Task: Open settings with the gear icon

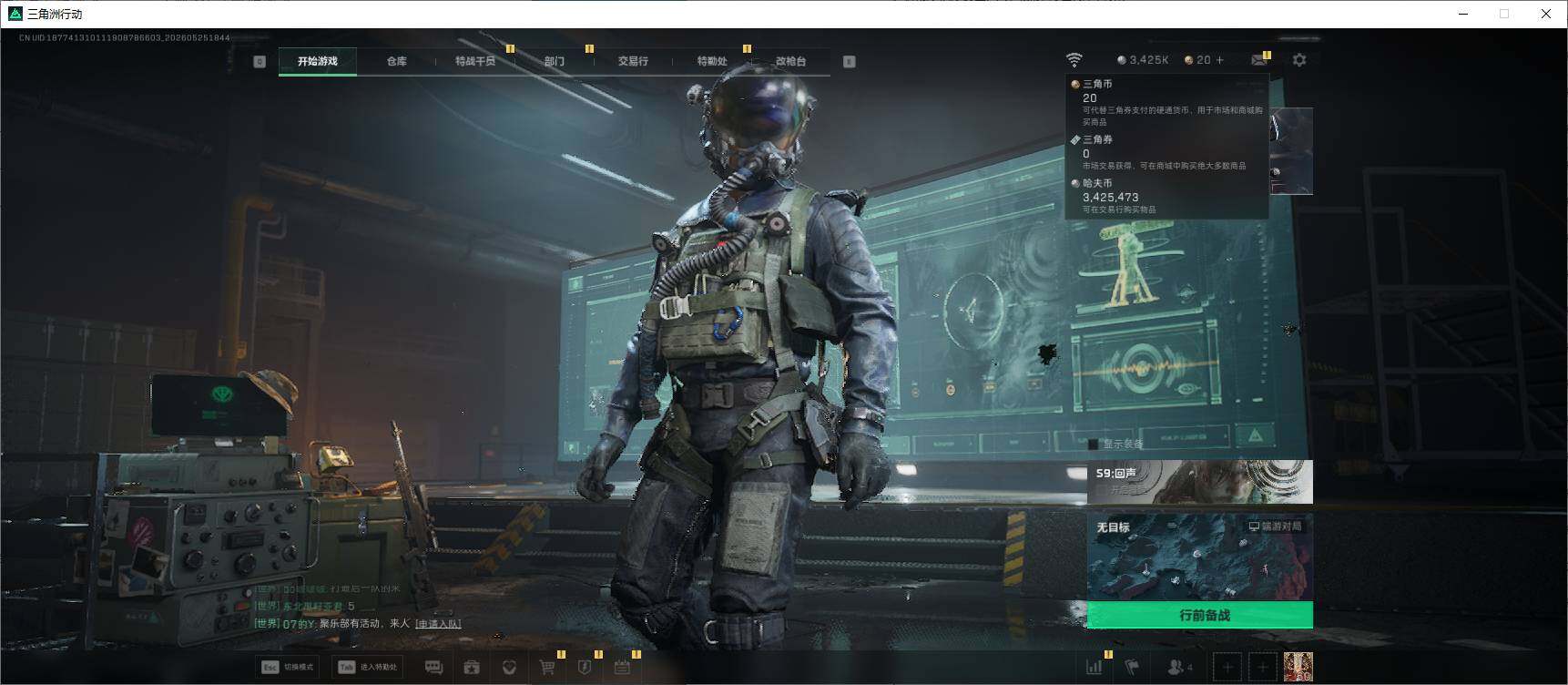Action: [x=1299, y=60]
